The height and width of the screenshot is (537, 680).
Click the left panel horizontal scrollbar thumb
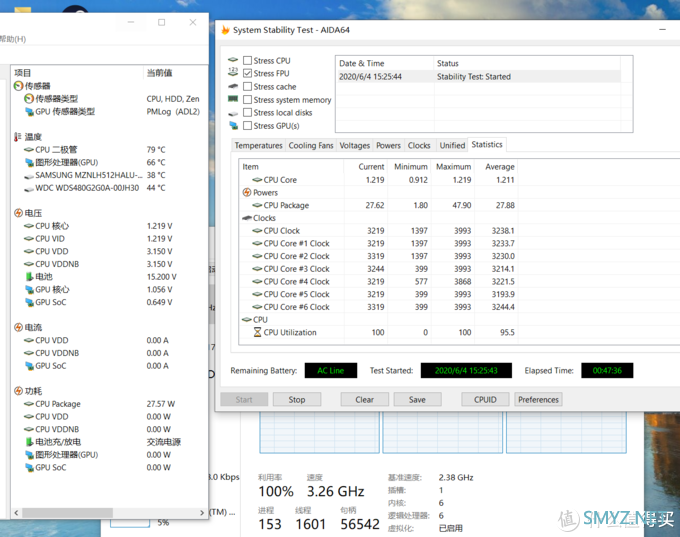pyautogui.click(x=67, y=513)
